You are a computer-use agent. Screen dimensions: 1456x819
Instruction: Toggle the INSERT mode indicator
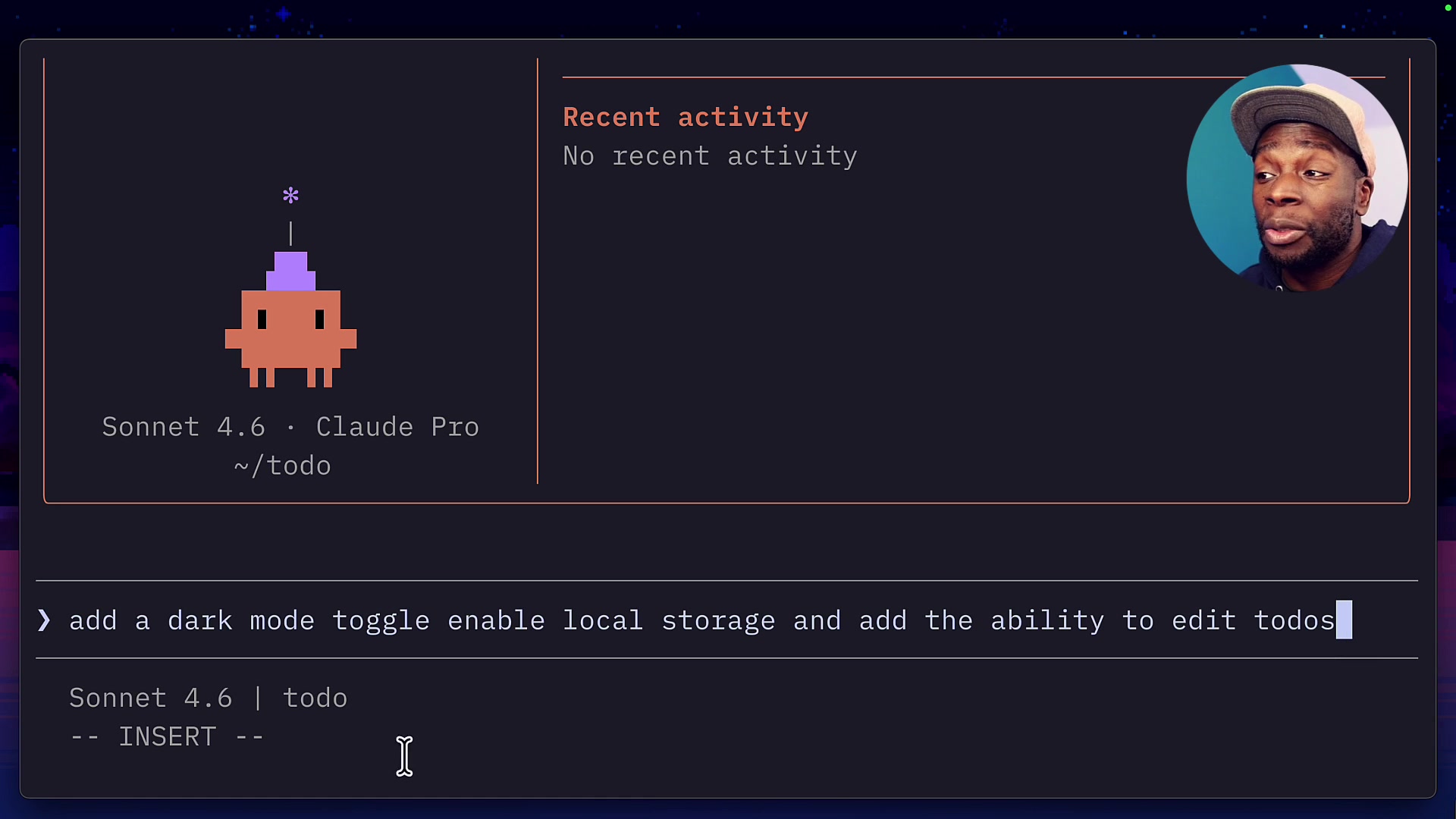[167, 736]
